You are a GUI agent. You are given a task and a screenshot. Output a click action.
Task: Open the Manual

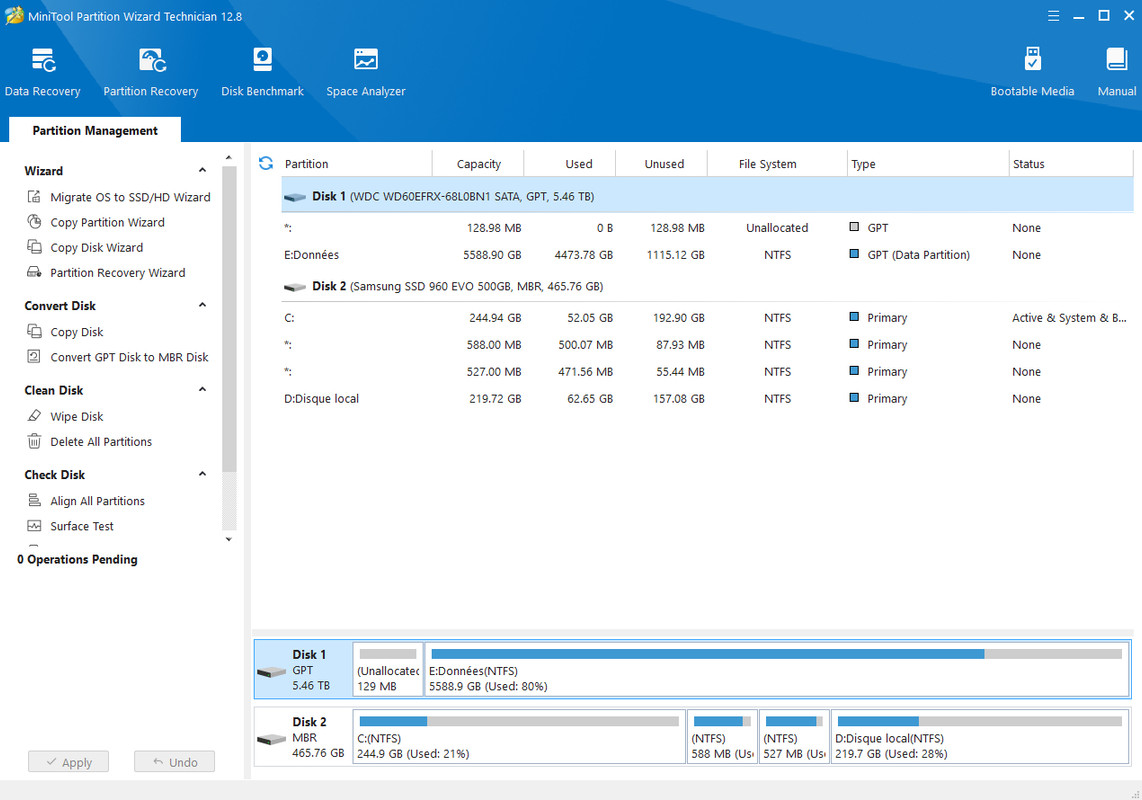click(1117, 72)
